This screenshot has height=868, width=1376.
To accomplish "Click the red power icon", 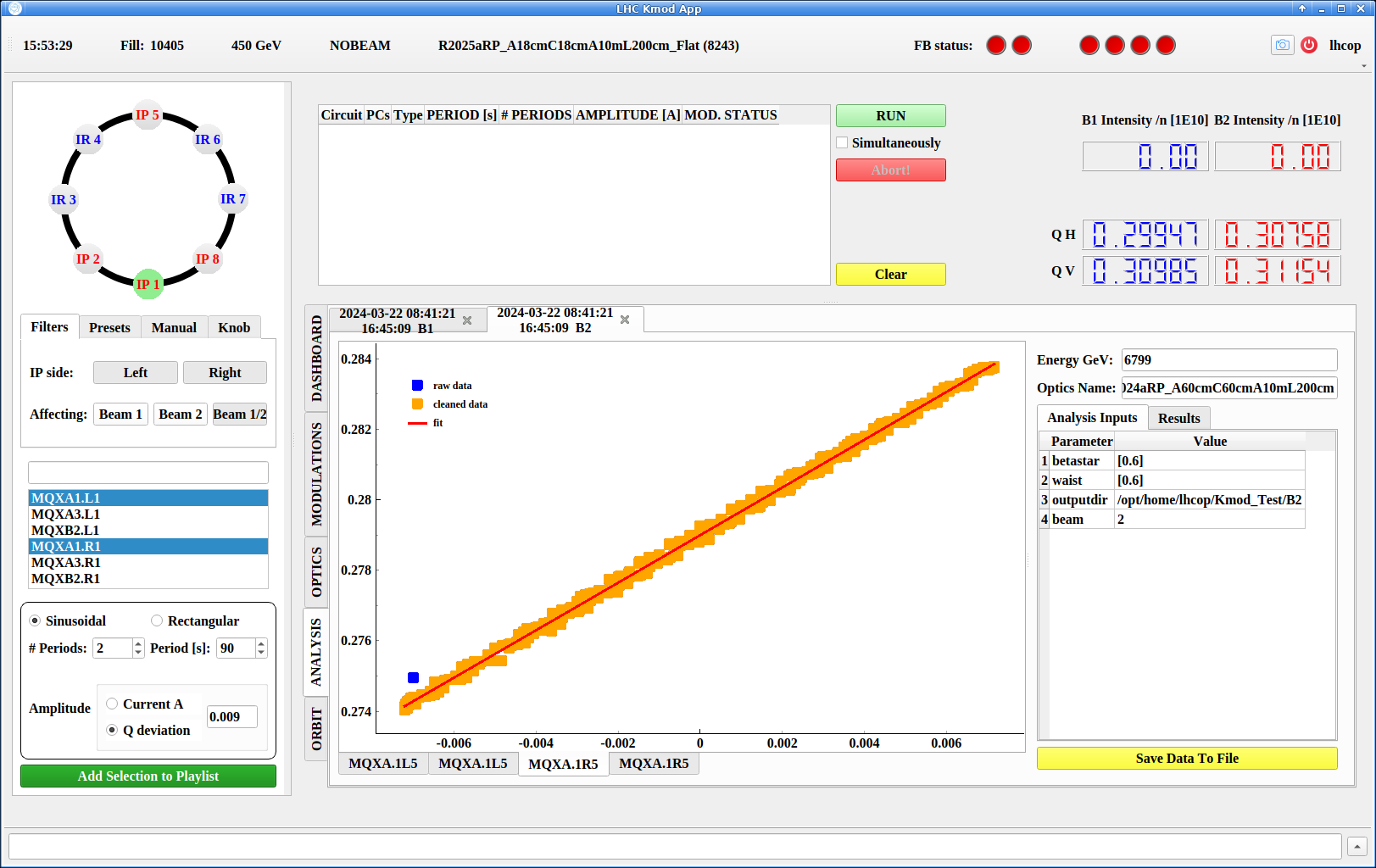I will 1309,45.
